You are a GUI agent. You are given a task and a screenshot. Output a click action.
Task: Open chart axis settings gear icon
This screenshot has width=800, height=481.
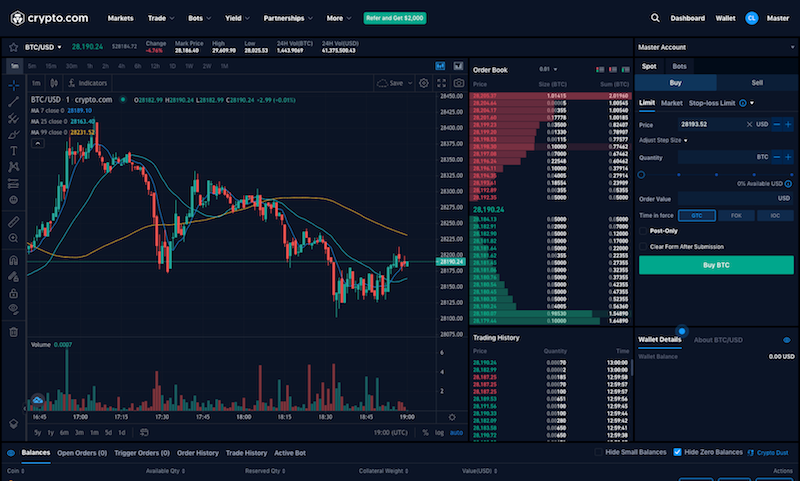point(452,417)
